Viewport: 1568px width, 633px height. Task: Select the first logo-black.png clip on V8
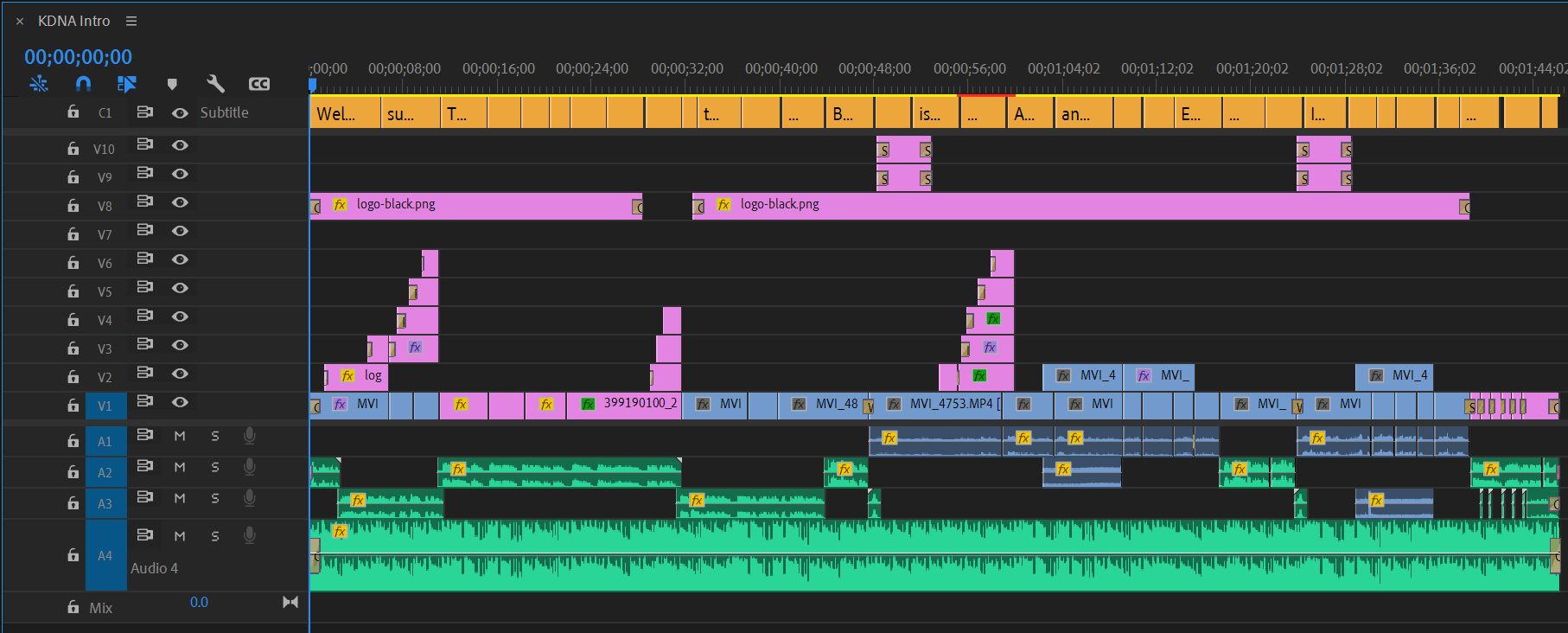476,206
